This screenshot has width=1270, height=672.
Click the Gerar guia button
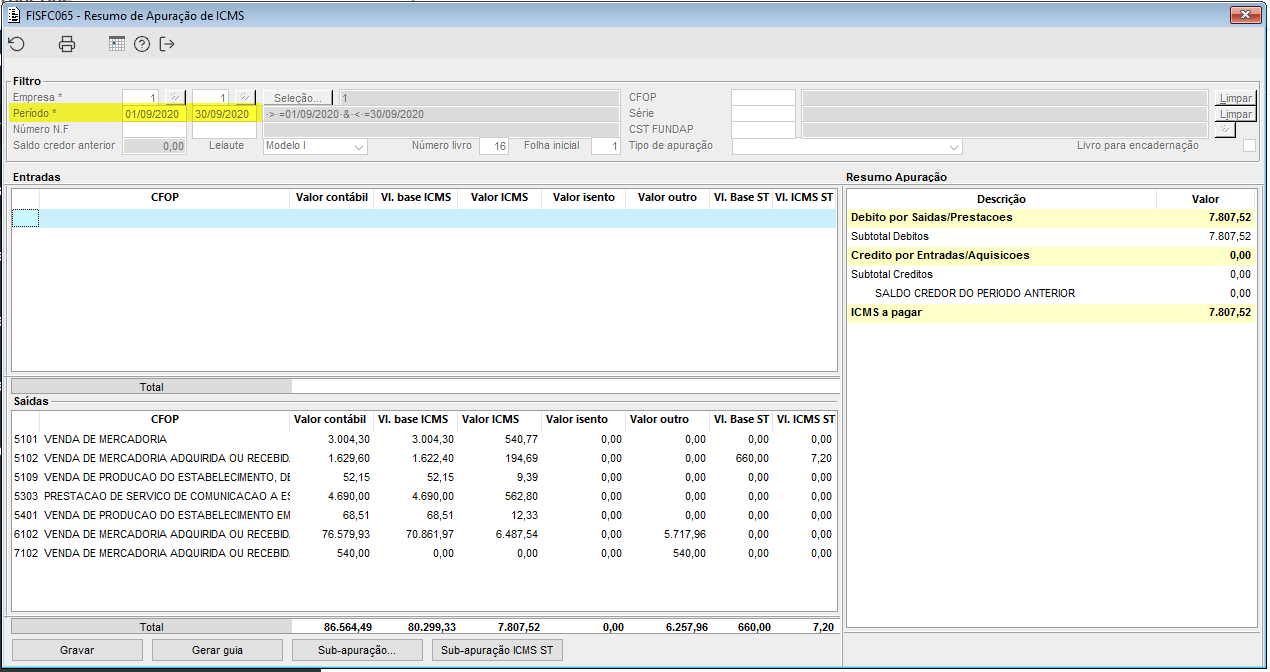pos(217,650)
